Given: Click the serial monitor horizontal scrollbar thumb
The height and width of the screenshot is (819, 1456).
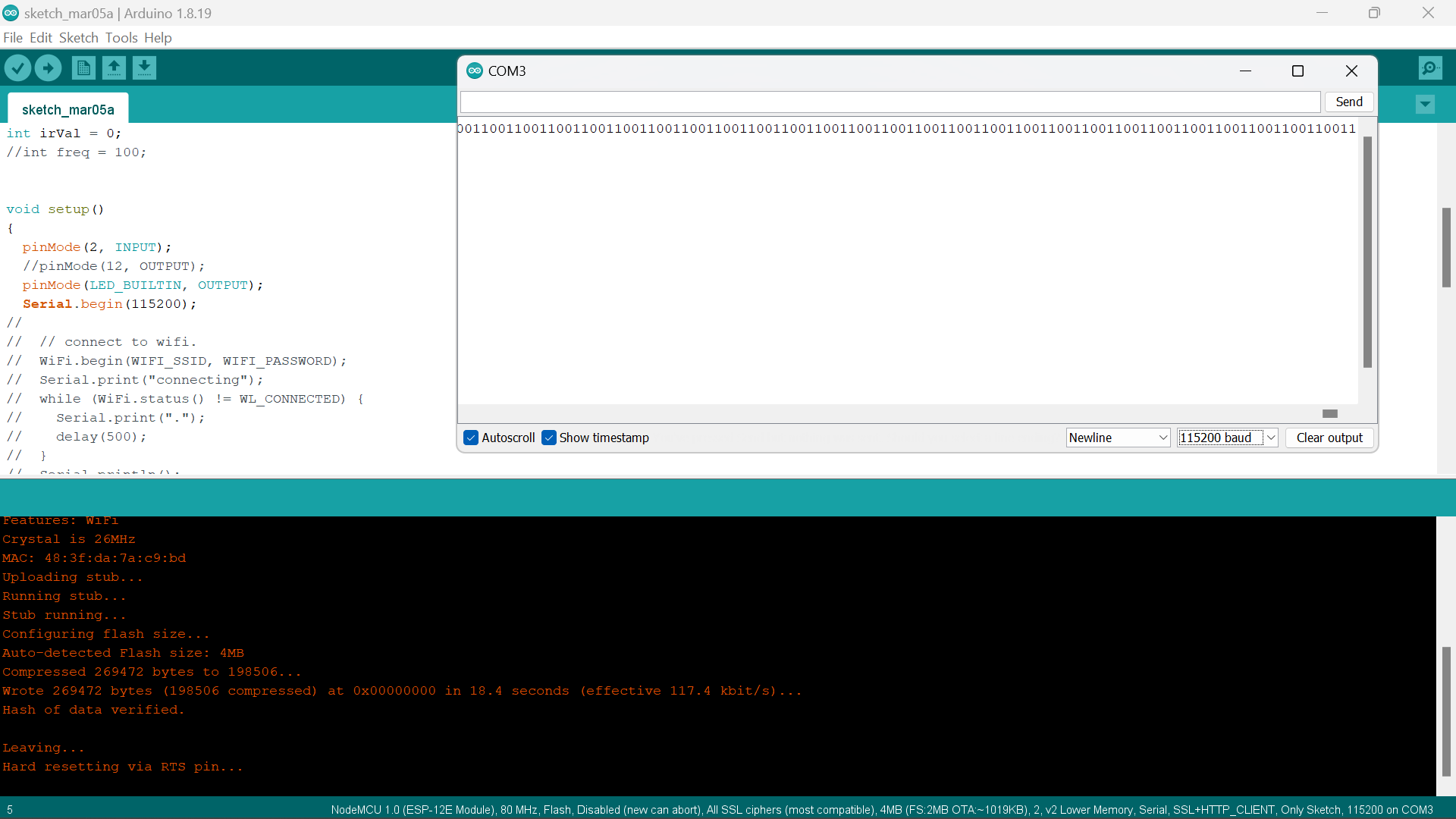Looking at the screenshot, I should 1329,413.
